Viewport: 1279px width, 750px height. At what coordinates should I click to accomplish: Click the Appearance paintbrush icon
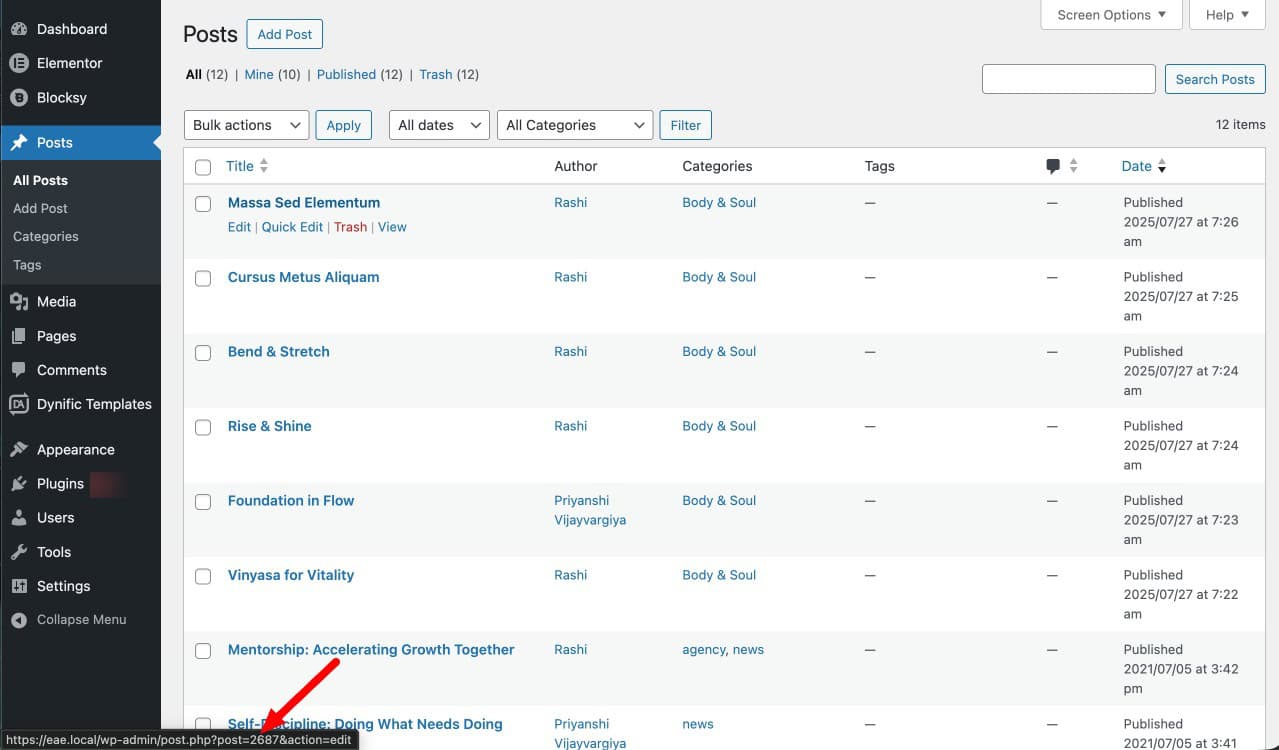19,450
